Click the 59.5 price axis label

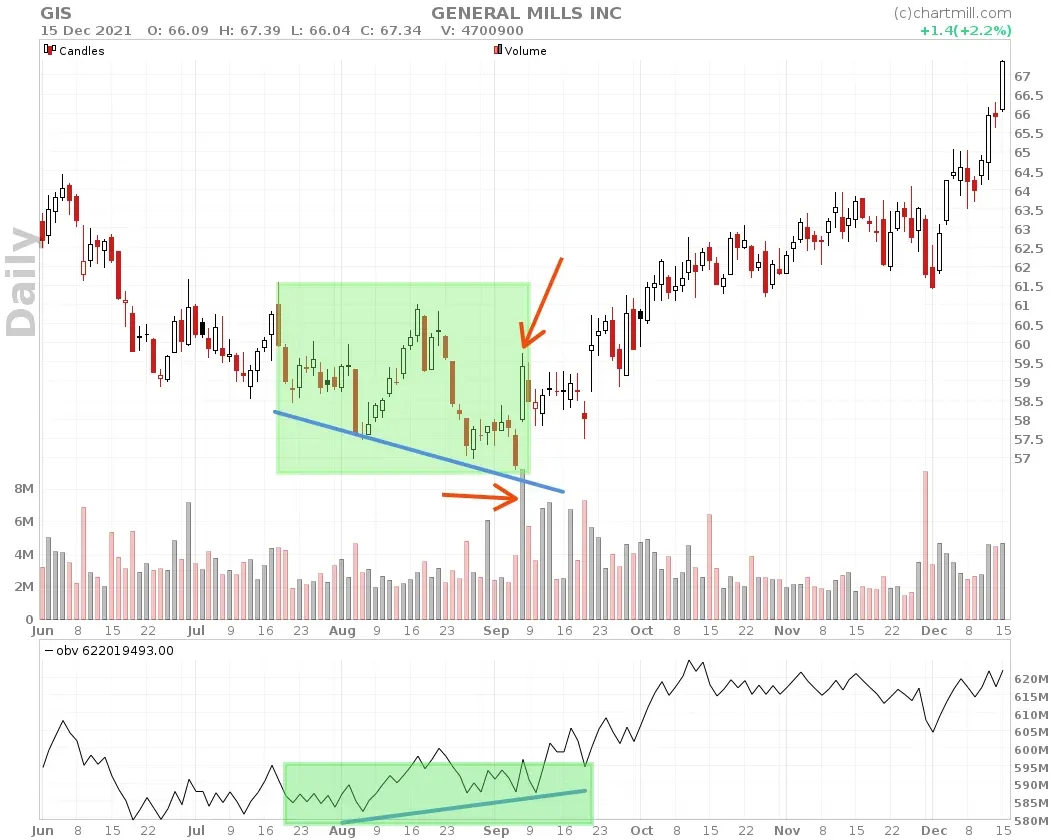click(x=1029, y=363)
